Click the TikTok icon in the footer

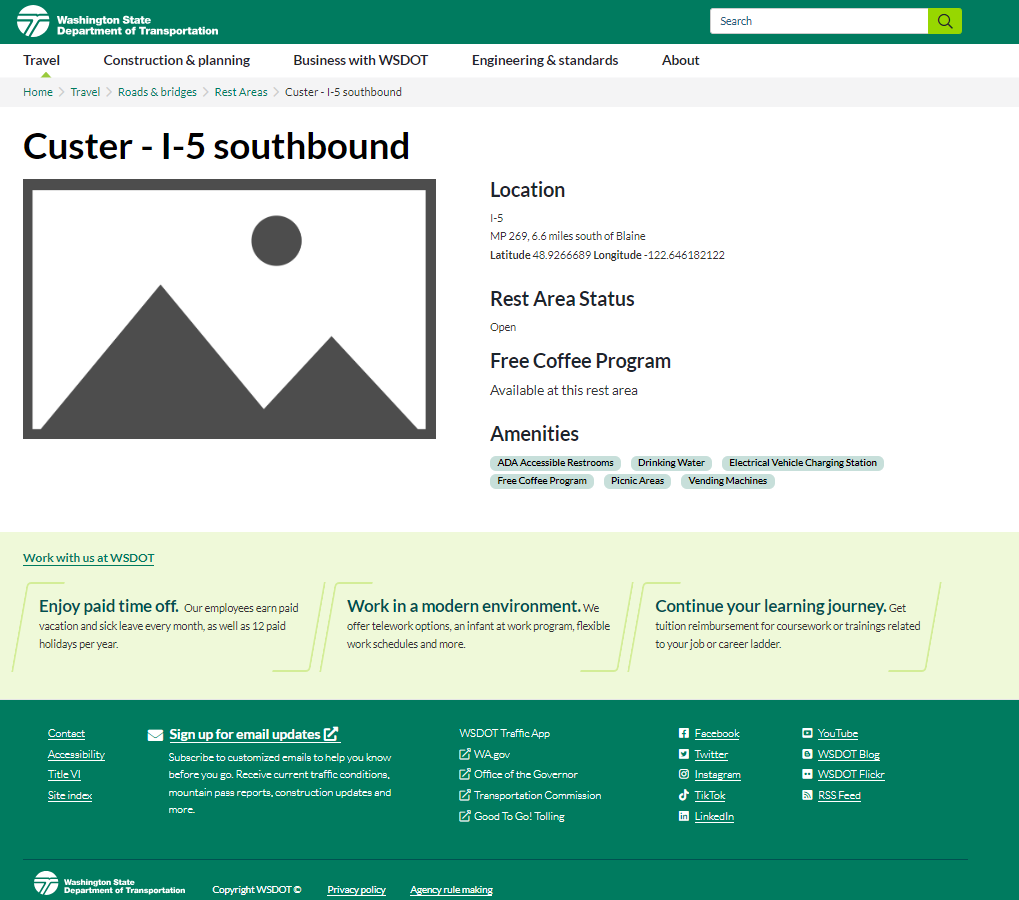tap(684, 796)
